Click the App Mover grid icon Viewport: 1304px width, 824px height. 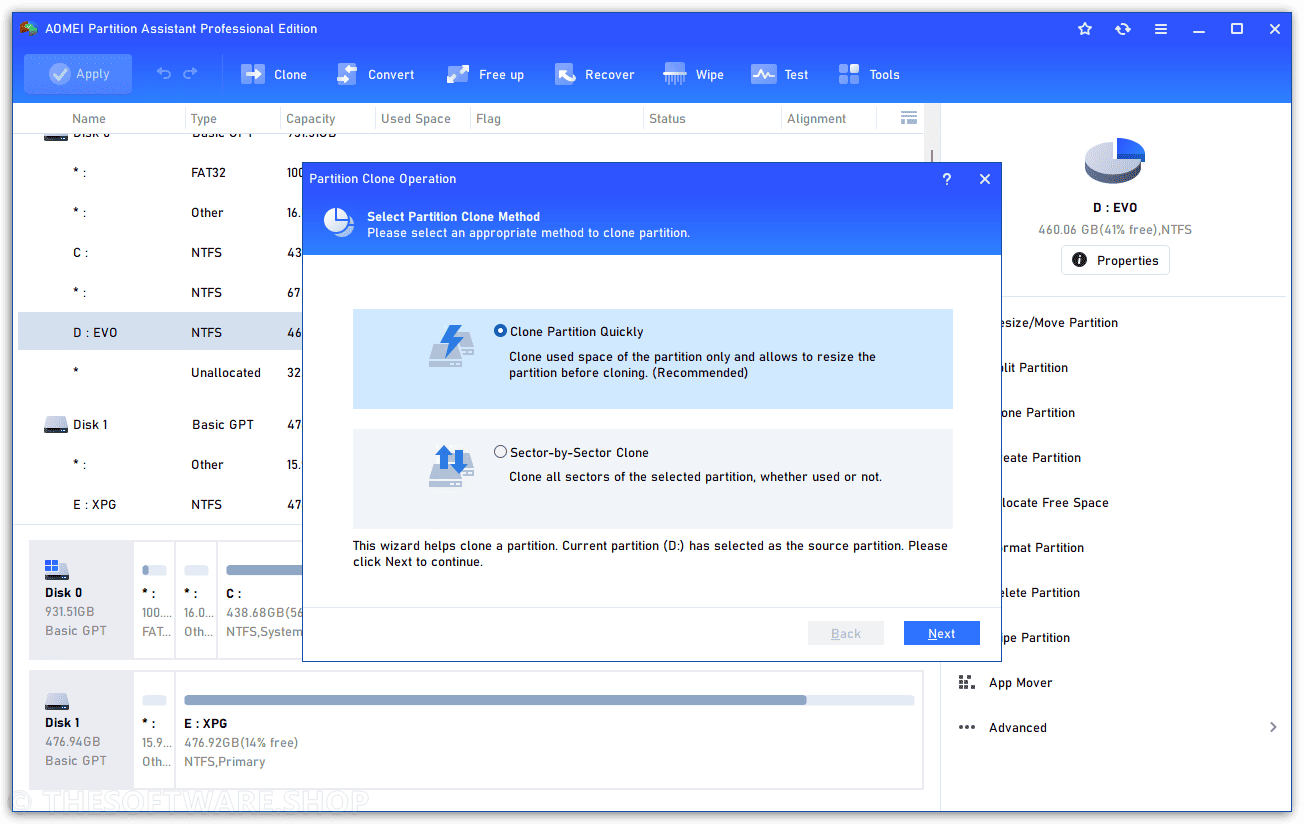966,682
